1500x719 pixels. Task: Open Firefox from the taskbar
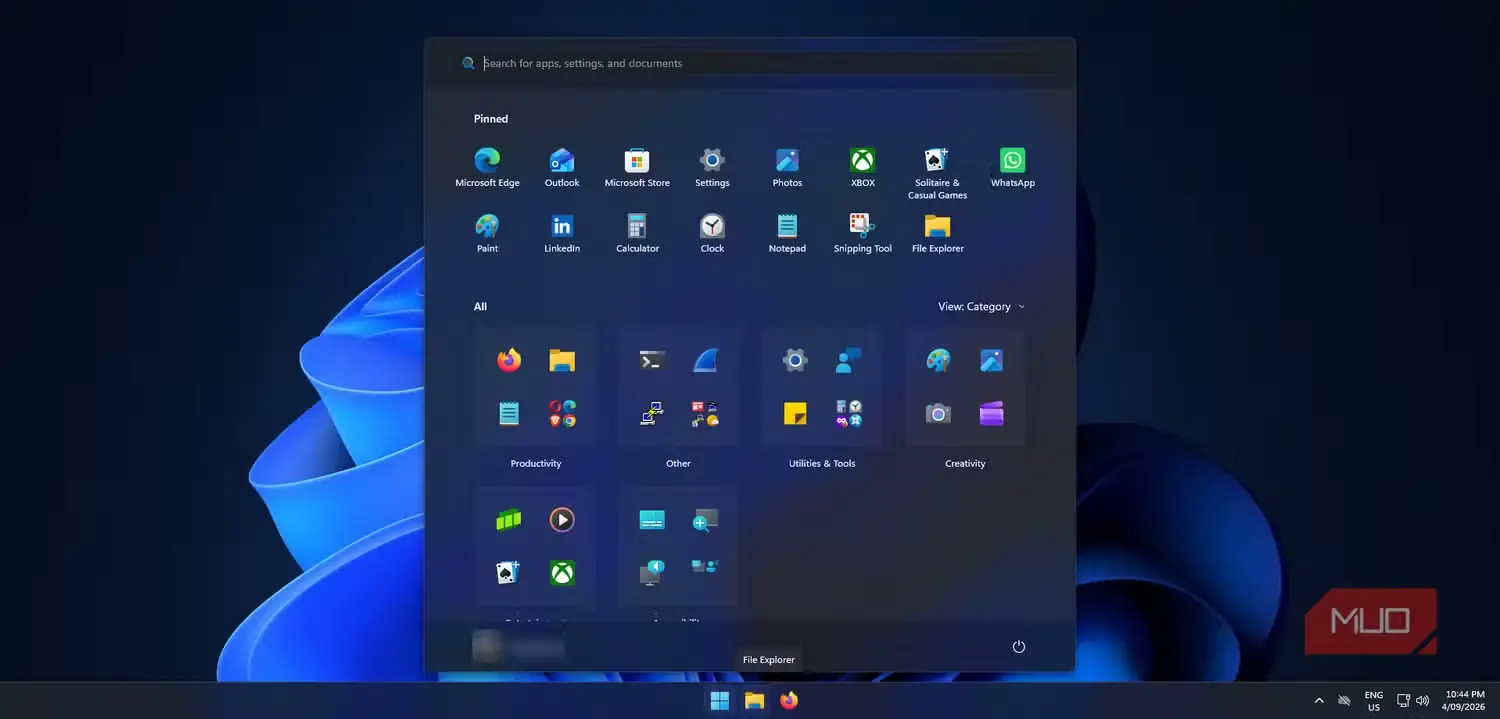(x=789, y=701)
